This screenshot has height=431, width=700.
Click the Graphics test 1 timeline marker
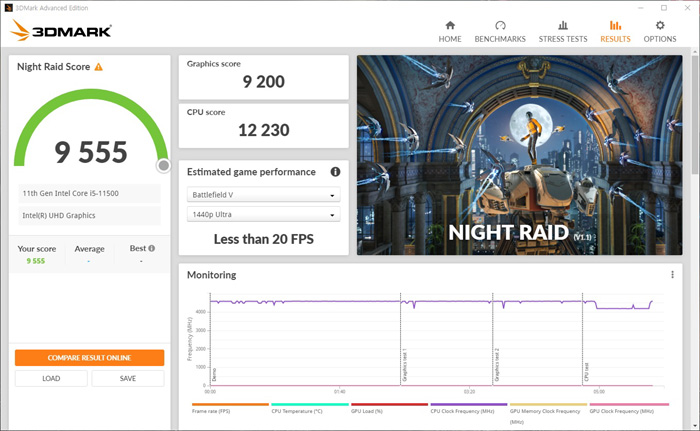404,365
